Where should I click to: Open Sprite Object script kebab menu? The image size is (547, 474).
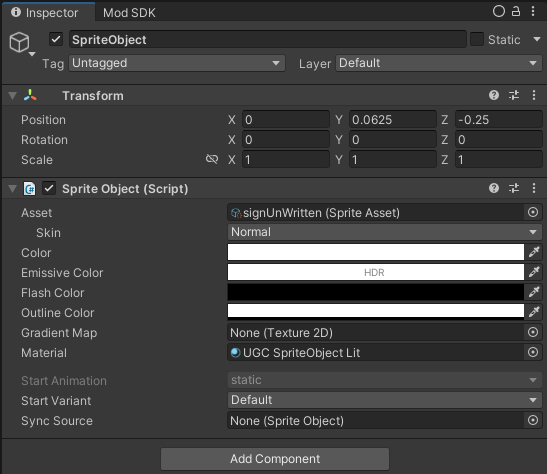(x=534, y=188)
